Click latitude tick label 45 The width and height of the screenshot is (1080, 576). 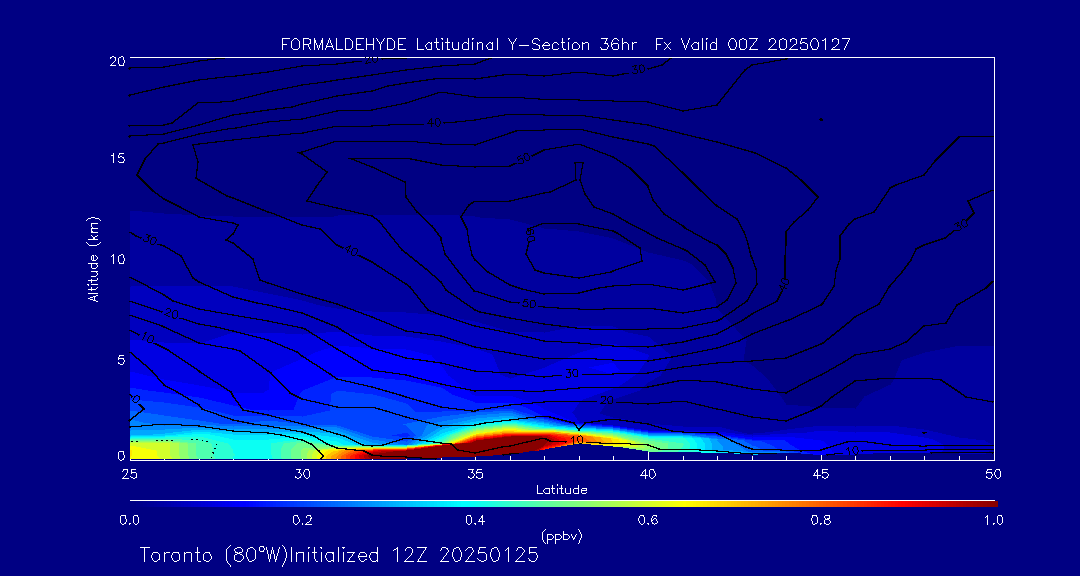coord(821,472)
